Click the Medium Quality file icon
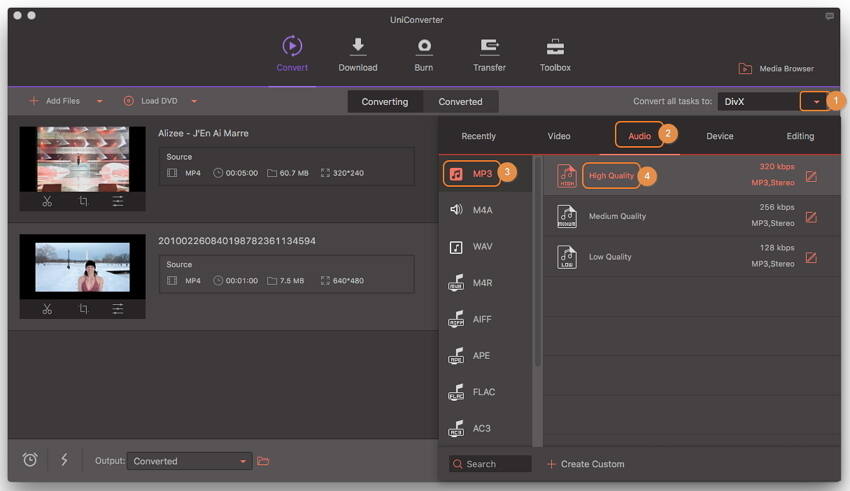This screenshot has width=850, height=491. 566,217
